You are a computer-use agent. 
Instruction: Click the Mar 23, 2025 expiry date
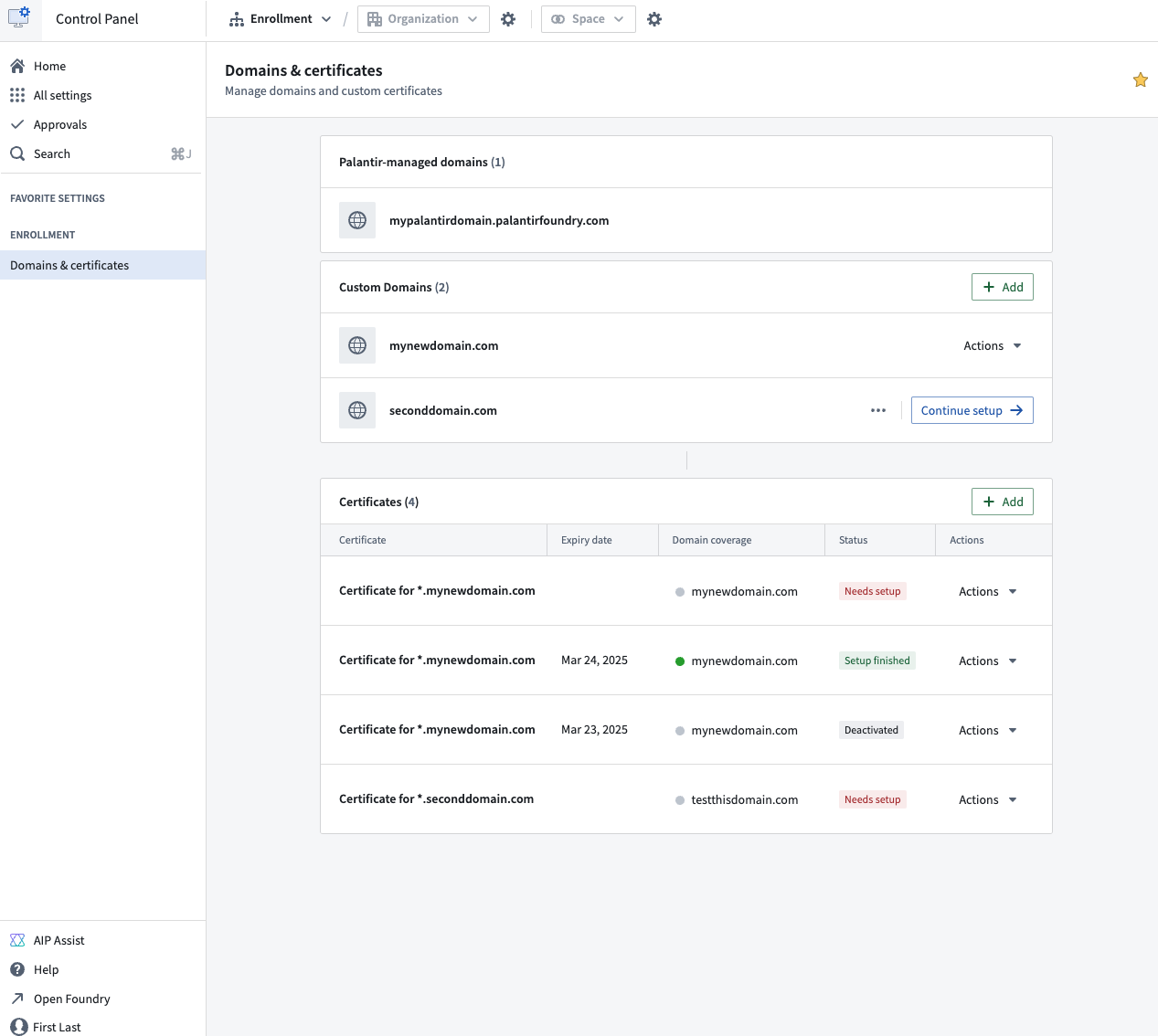[x=594, y=729]
